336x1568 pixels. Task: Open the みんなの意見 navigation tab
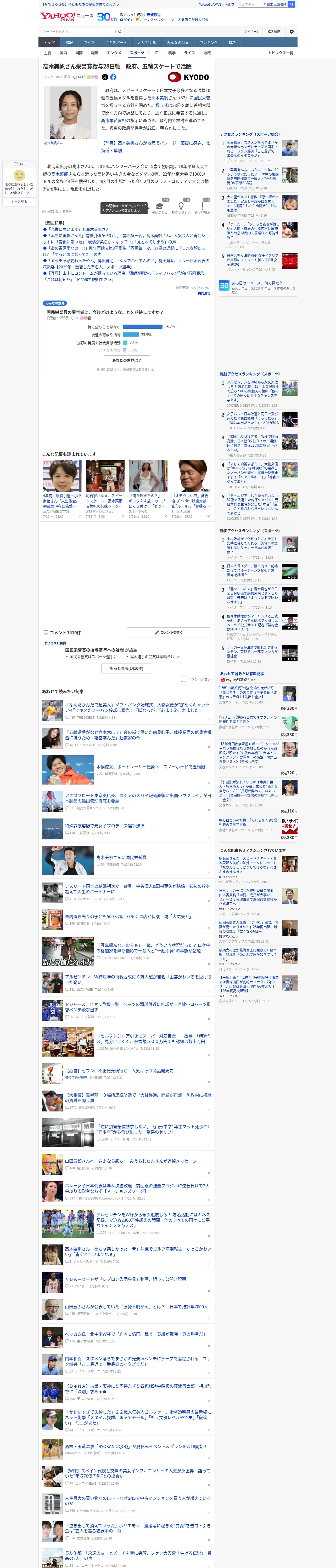coord(177,43)
